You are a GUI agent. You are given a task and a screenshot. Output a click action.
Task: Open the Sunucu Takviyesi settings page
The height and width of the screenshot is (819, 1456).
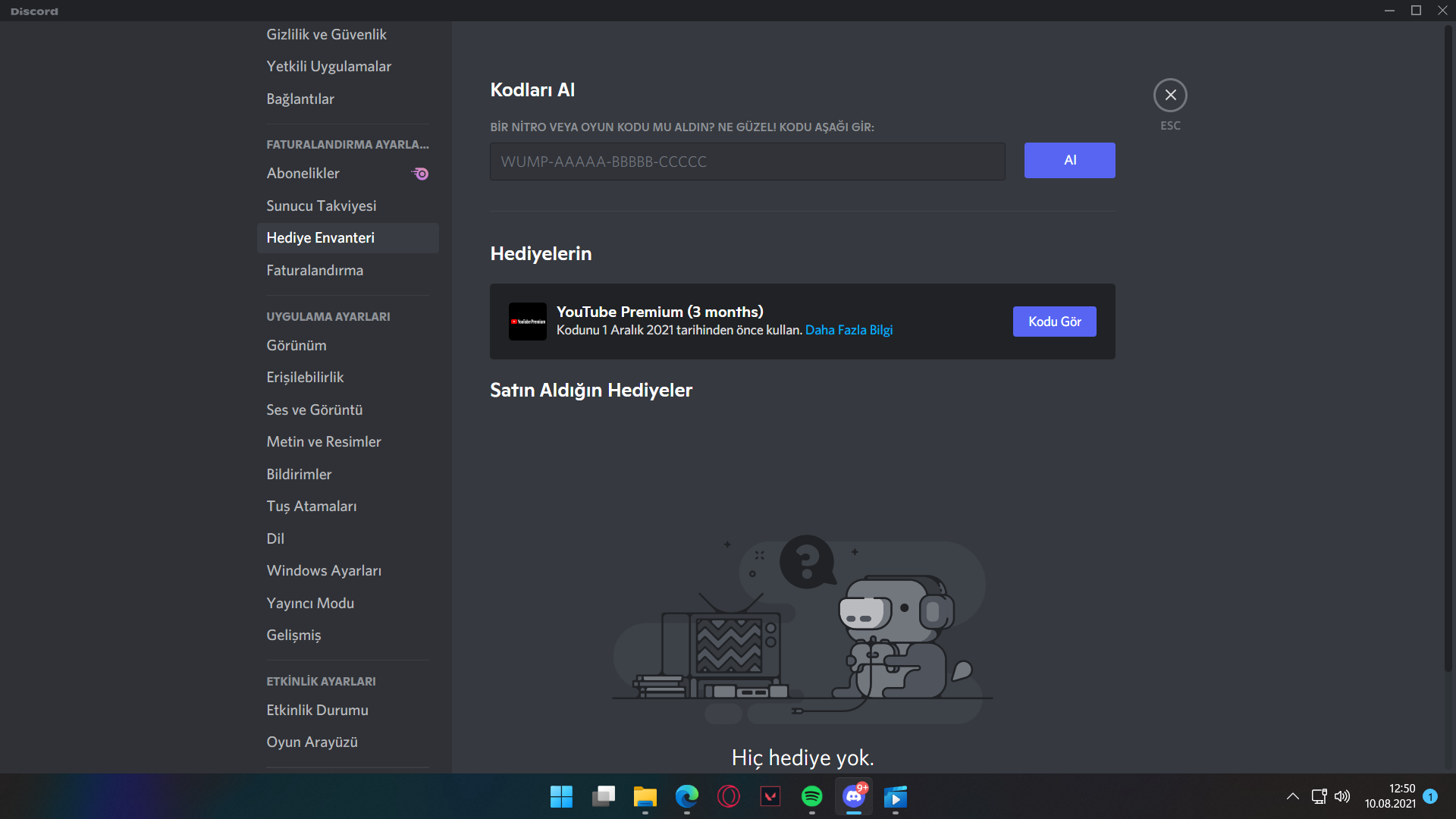(x=322, y=206)
